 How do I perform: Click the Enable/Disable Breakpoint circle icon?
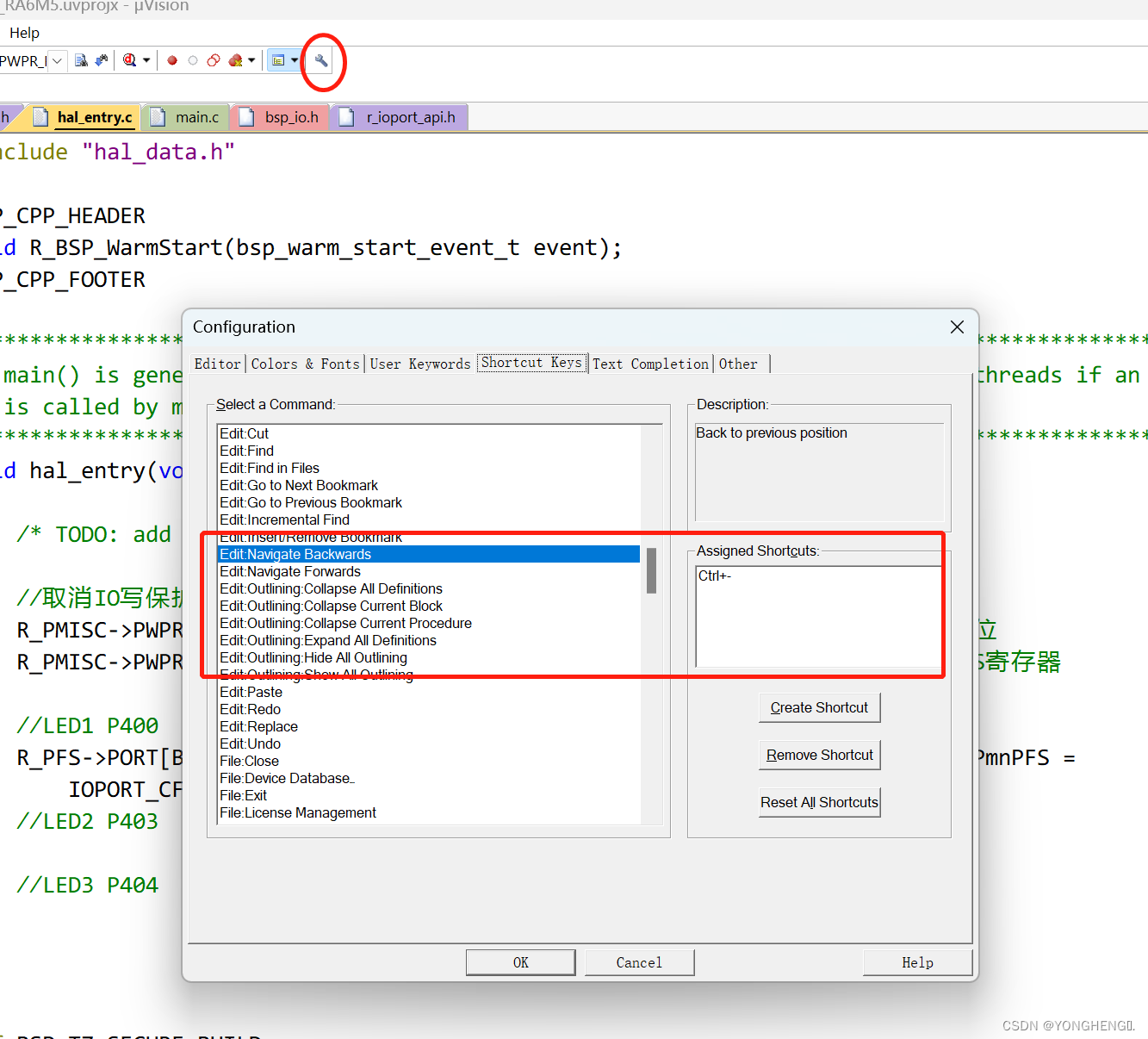pyautogui.click(x=193, y=60)
